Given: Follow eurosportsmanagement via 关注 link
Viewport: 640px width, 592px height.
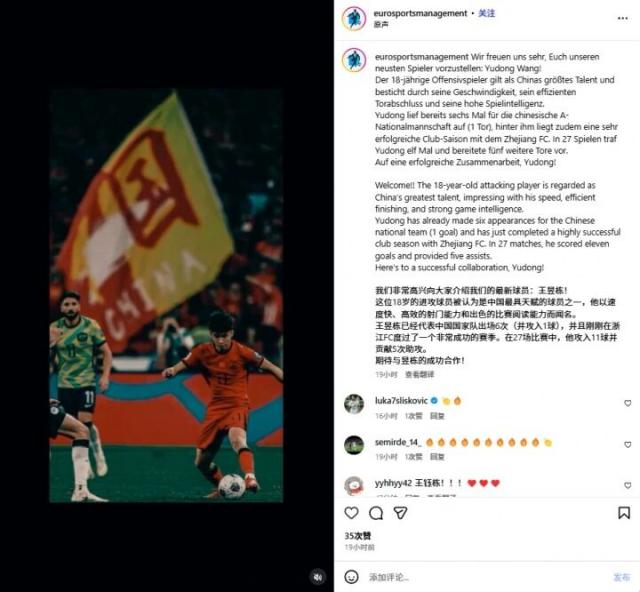Looking at the screenshot, I should 487,13.
